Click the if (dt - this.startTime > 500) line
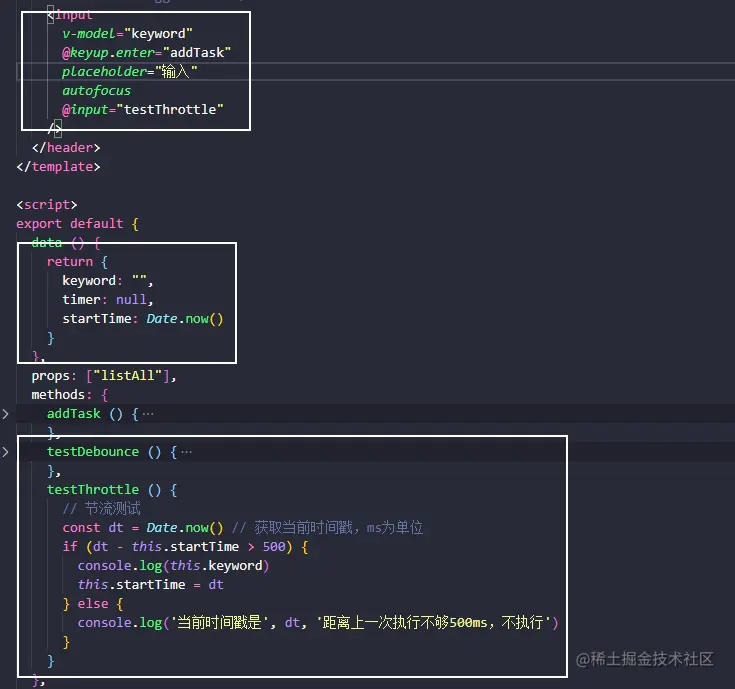 185,547
